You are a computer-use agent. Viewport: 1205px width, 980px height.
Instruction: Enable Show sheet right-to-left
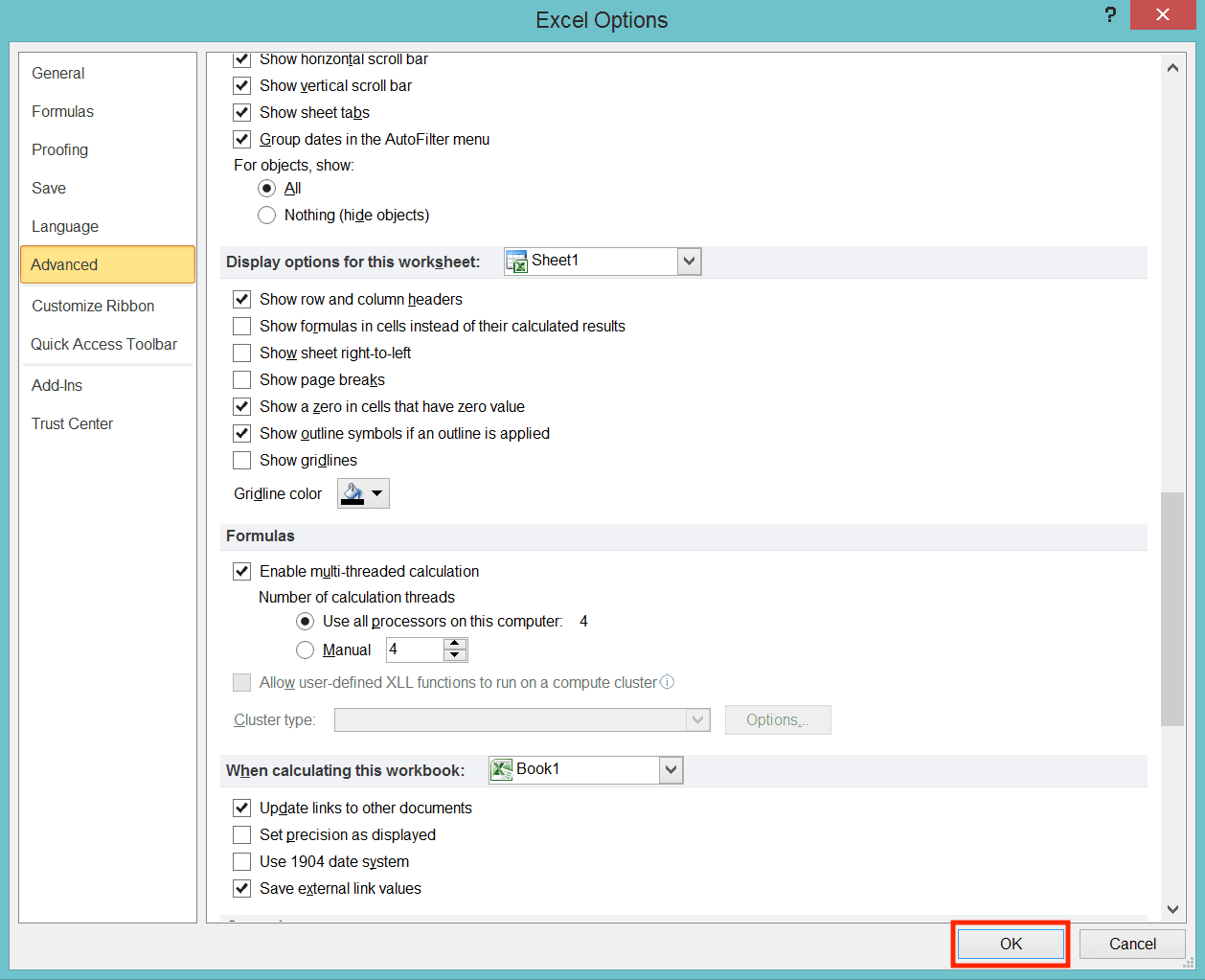click(242, 353)
